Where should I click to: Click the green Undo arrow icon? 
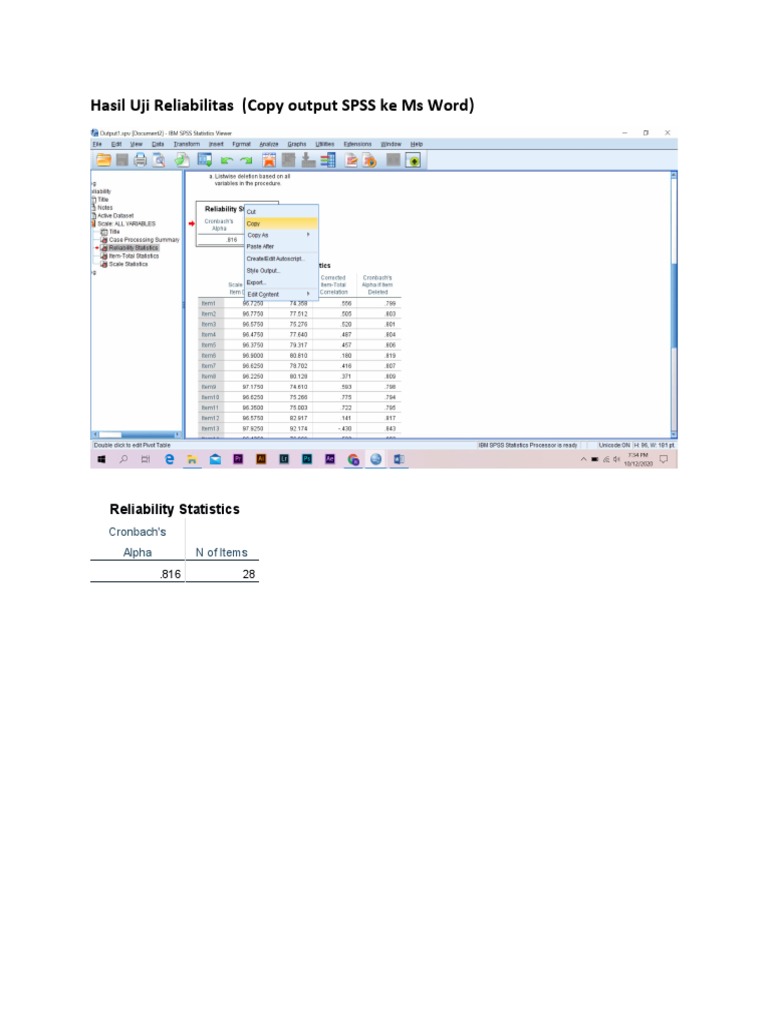[227, 161]
